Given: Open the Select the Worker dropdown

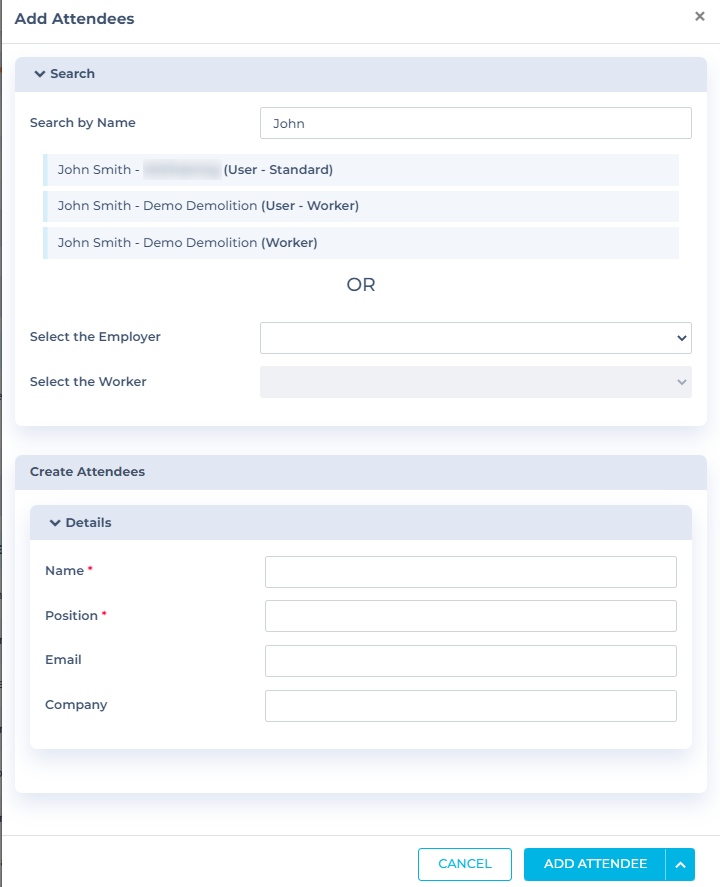Looking at the screenshot, I should (x=475, y=382).
